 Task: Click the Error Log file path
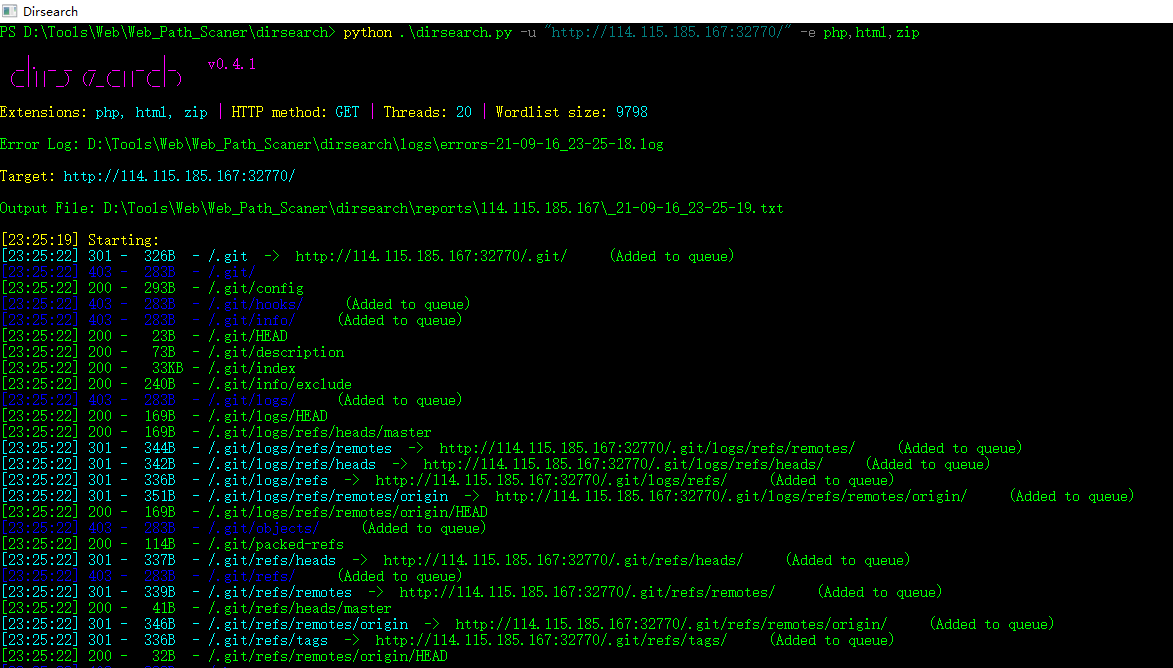[376, 144]
